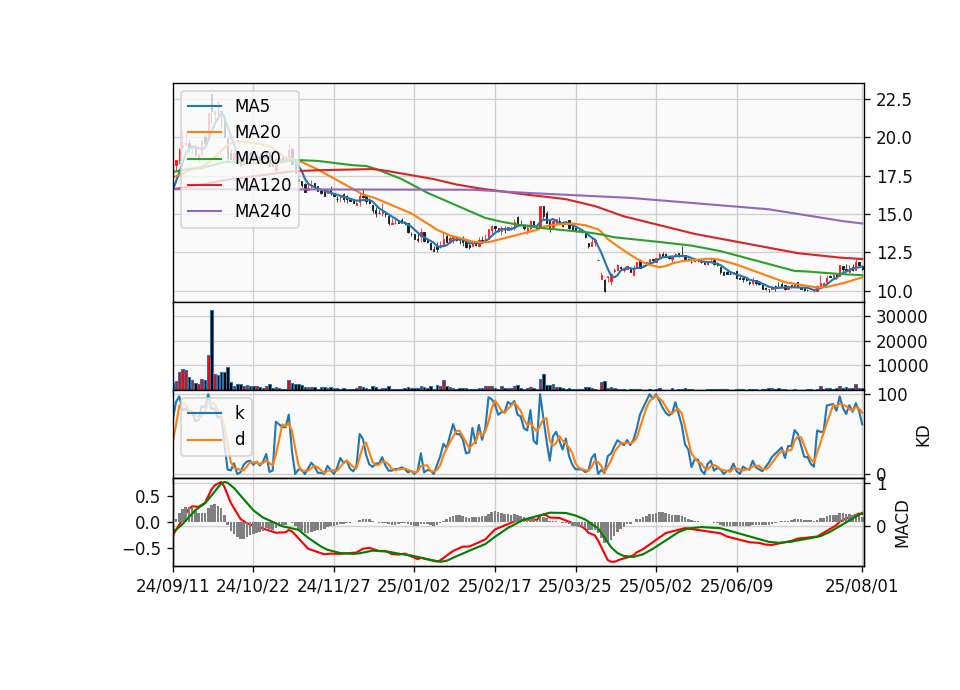Click the 25/03/25 date tick label
Image resolution: width=960 pixels, height=690 pixels.
(x=575, y=586)
